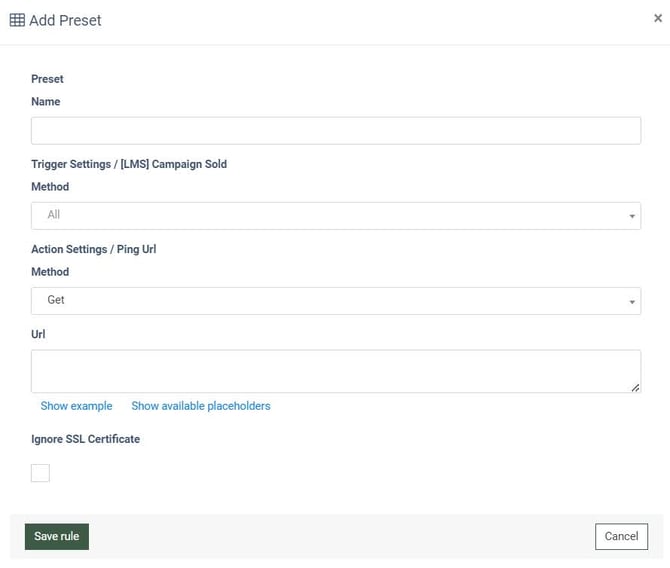Open the Show example link

tap(76, 406)
